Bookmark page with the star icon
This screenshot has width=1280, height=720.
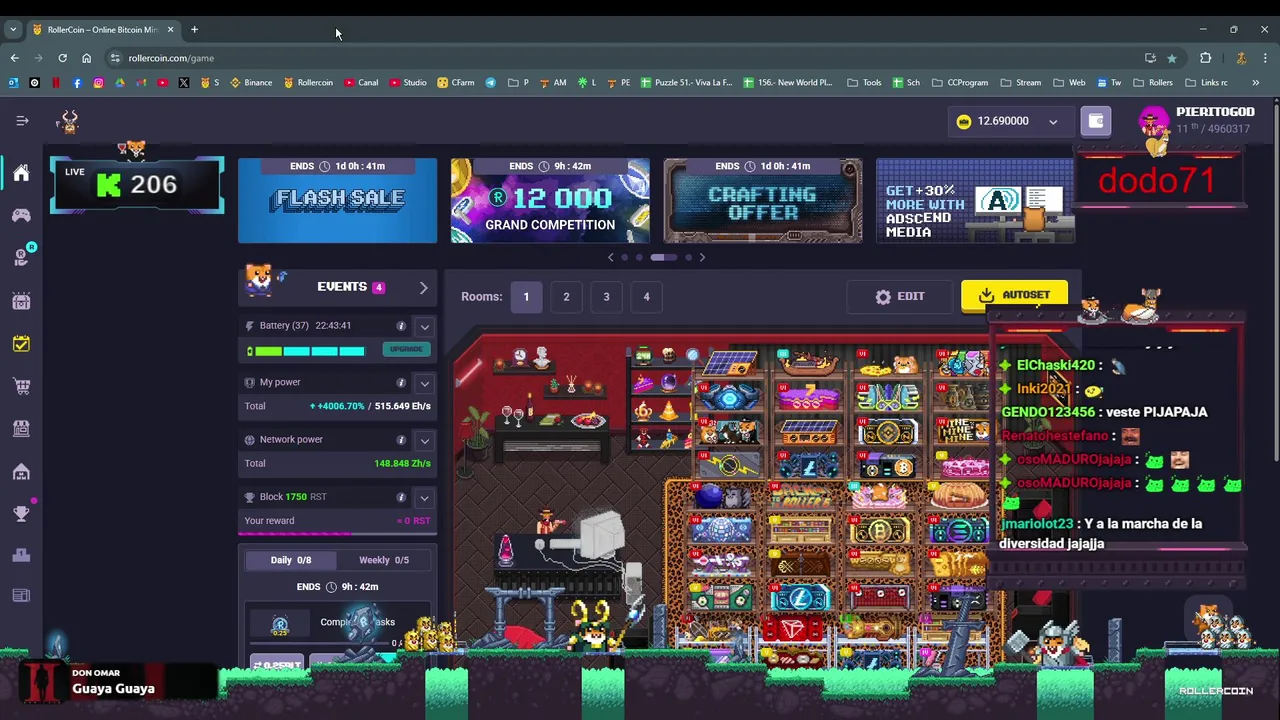click(1172, 58)
